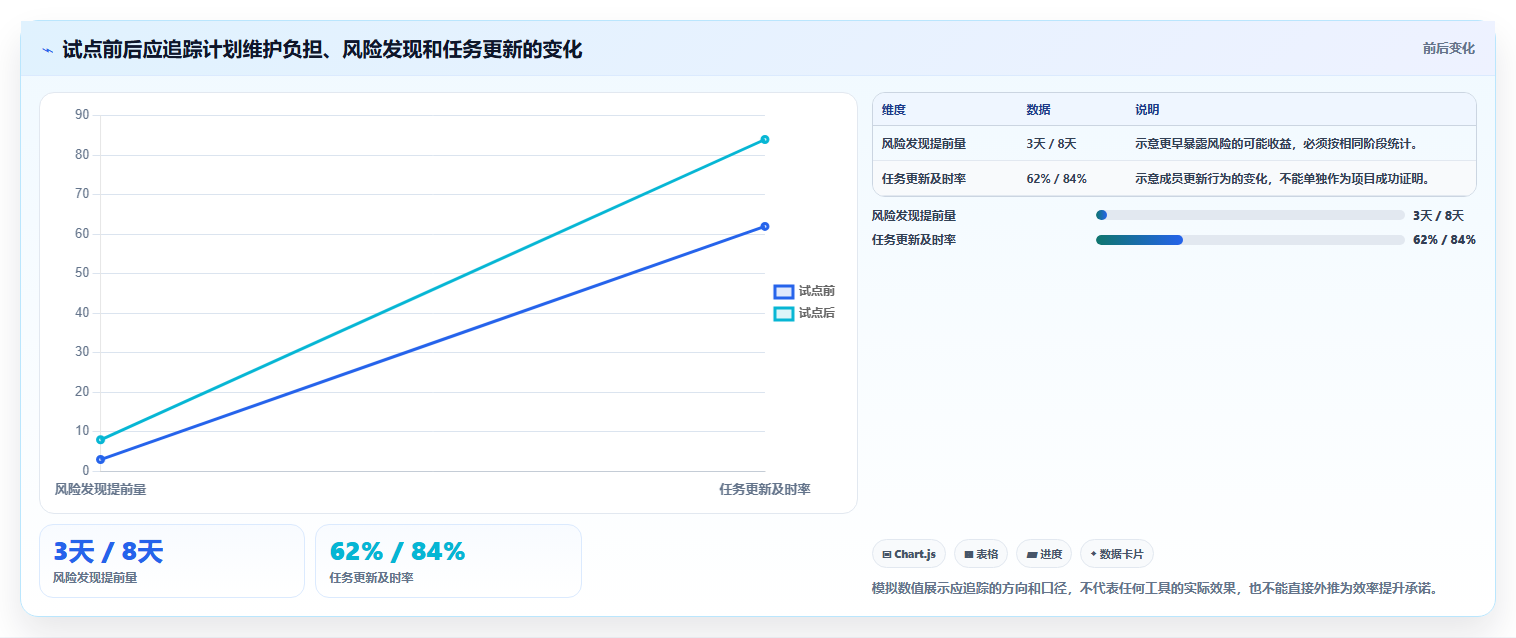1516x638 pixels.
Task: Toggle the 试点后 legend item
Action: 804,313
